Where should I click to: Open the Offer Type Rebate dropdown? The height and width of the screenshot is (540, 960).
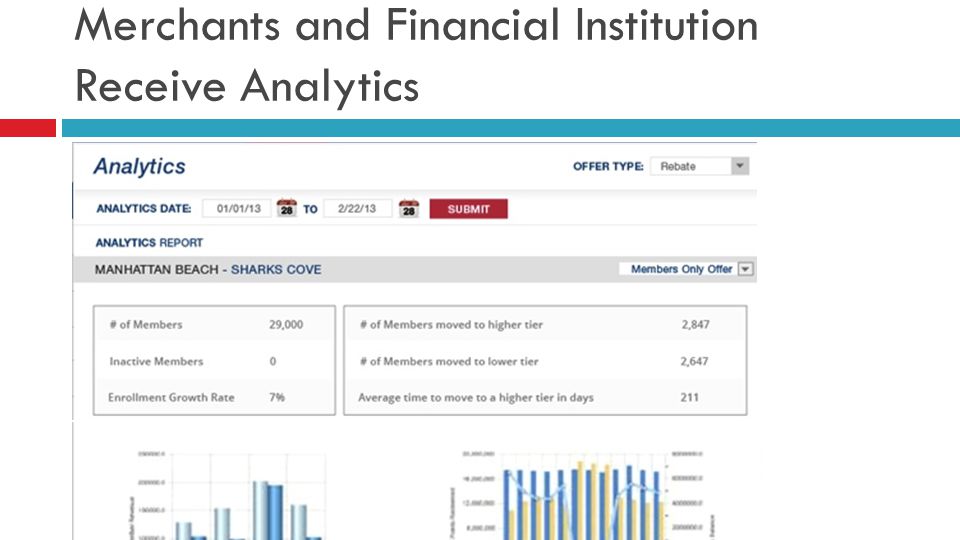pyautogui.click(x=700, y=166)
